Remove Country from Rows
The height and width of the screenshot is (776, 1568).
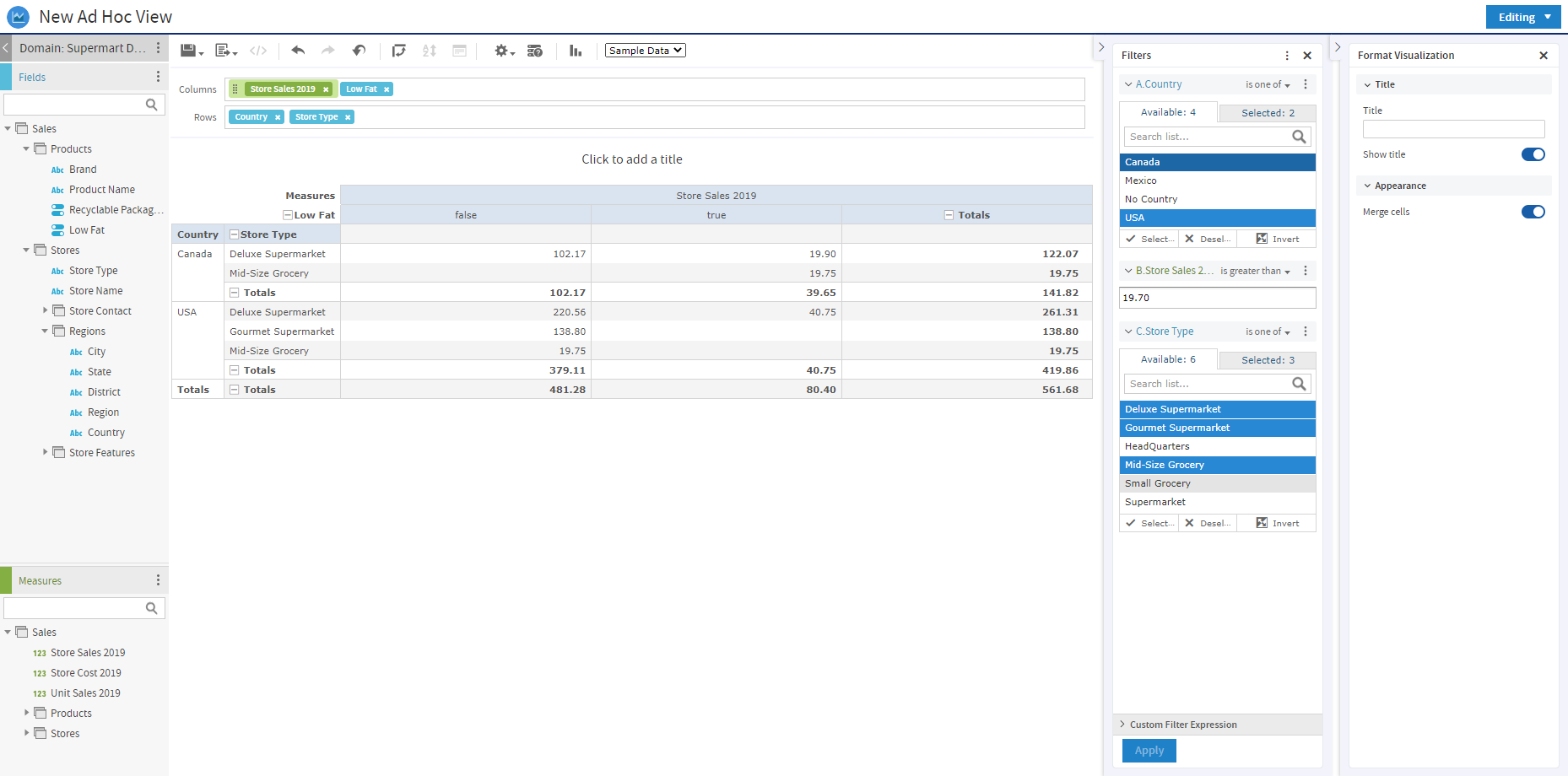click(x=277, y=117)
